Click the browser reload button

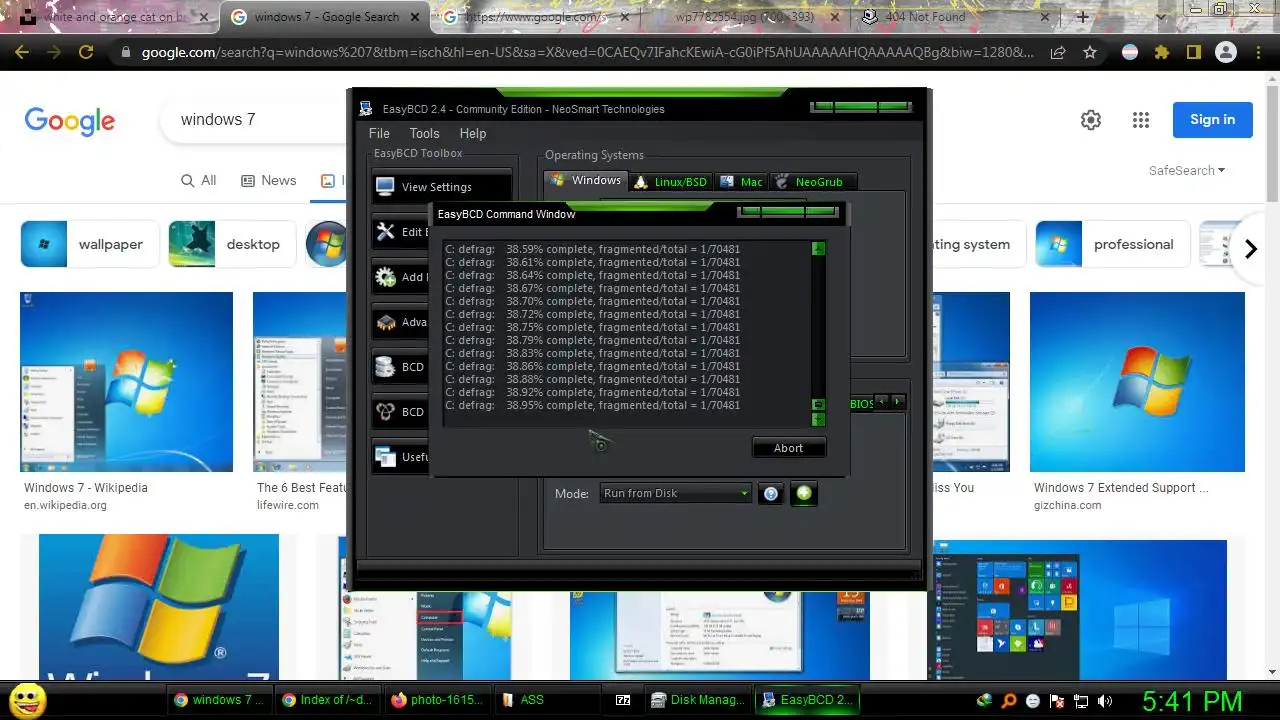86,52
